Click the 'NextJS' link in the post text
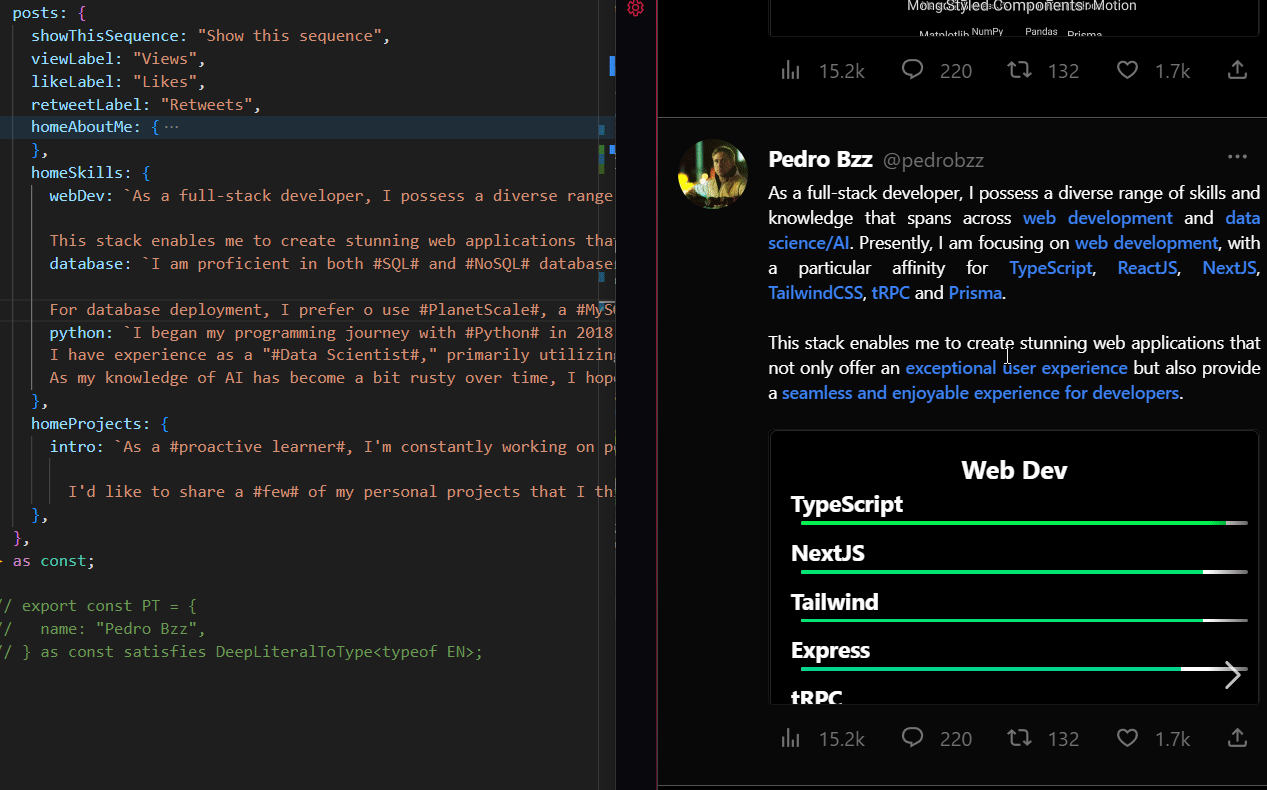Viewport: 1267px width, 790px height. tap(1230, 268)
